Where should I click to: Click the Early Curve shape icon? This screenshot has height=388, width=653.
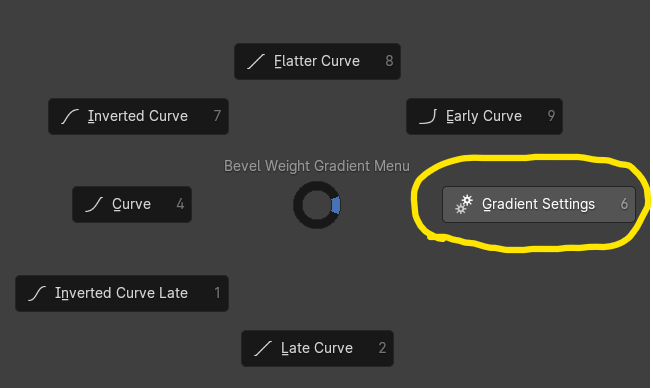point(428,117)
